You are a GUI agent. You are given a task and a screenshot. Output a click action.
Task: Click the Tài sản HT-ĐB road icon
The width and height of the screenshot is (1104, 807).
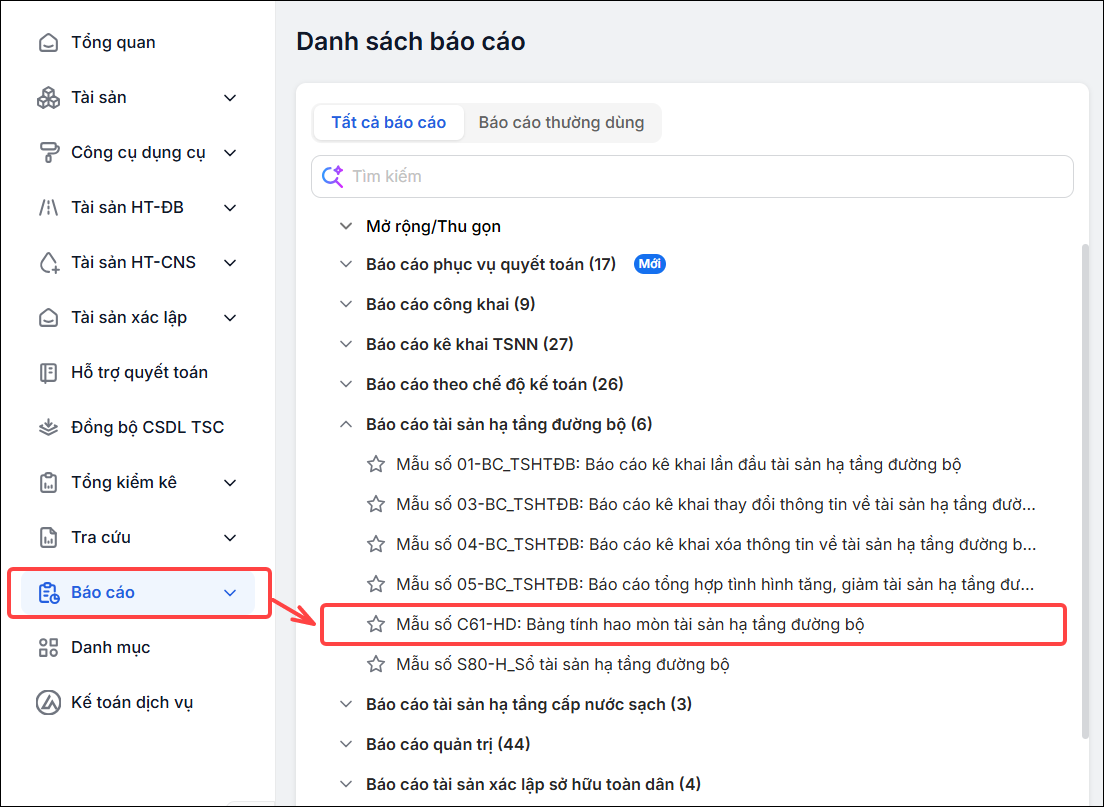(48, 207)
